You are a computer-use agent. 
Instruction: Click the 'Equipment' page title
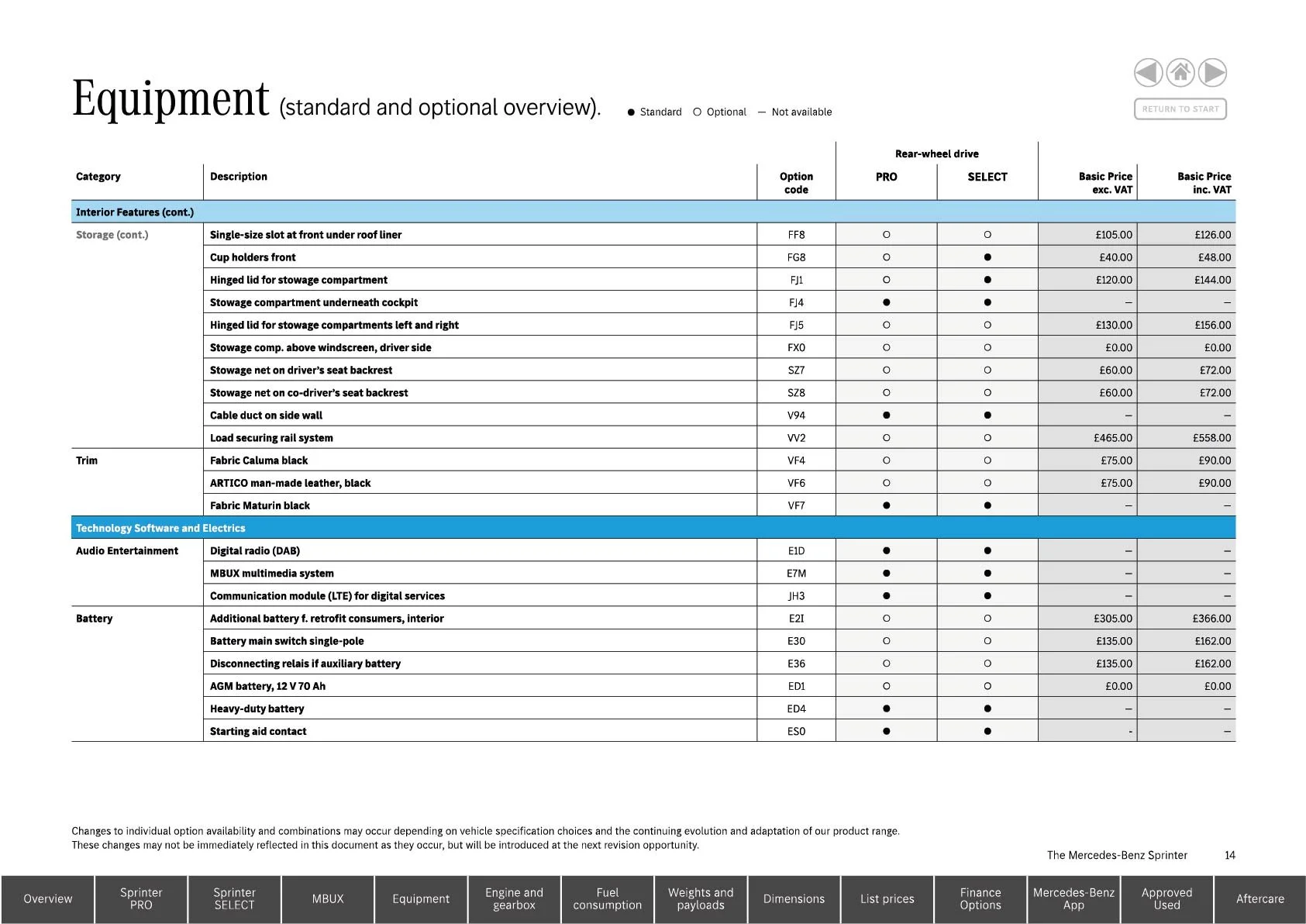171,99
